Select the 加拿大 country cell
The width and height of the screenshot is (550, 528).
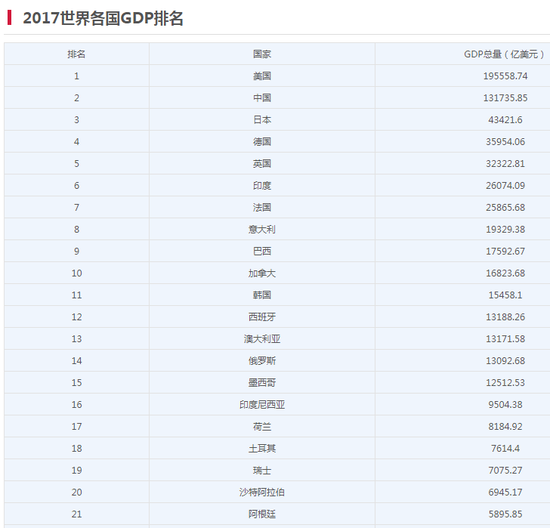pyautogui.click(x=262, y=273)
